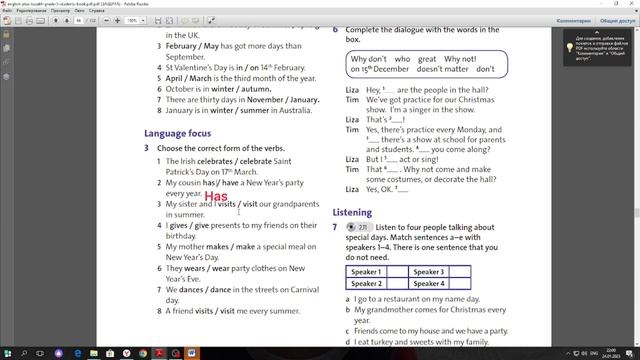Viewport: 640px width, 360px height.
Task: Open File Explorer from taskbar
Action: [94, 353]
